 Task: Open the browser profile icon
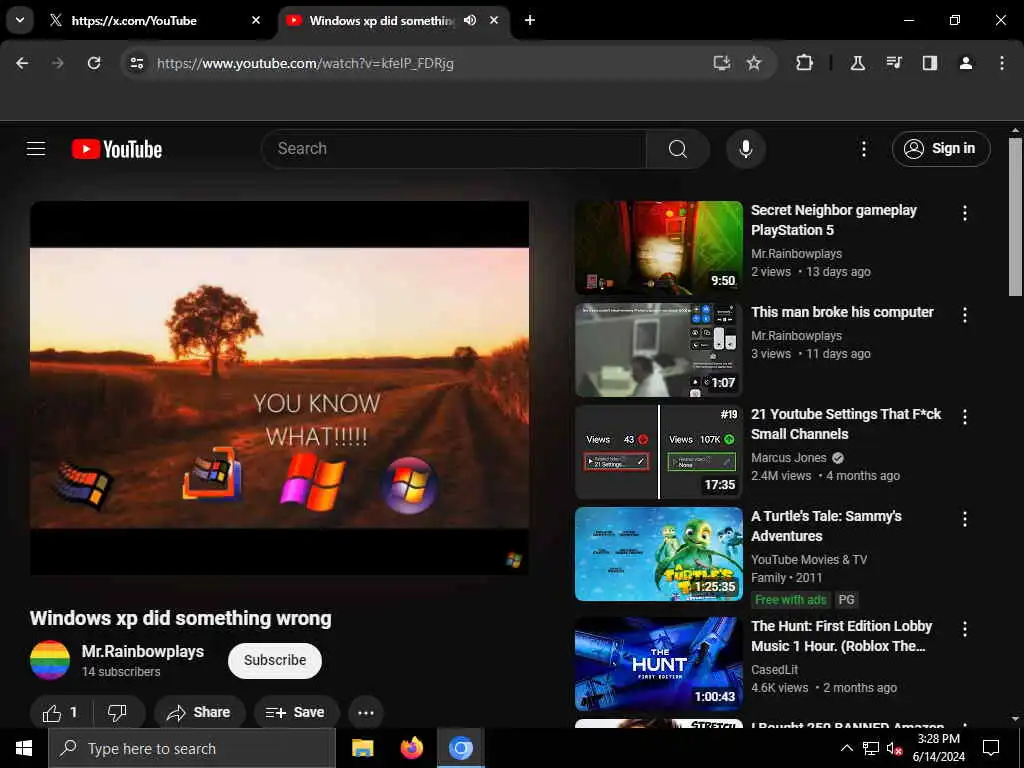[x=966, y=63]
